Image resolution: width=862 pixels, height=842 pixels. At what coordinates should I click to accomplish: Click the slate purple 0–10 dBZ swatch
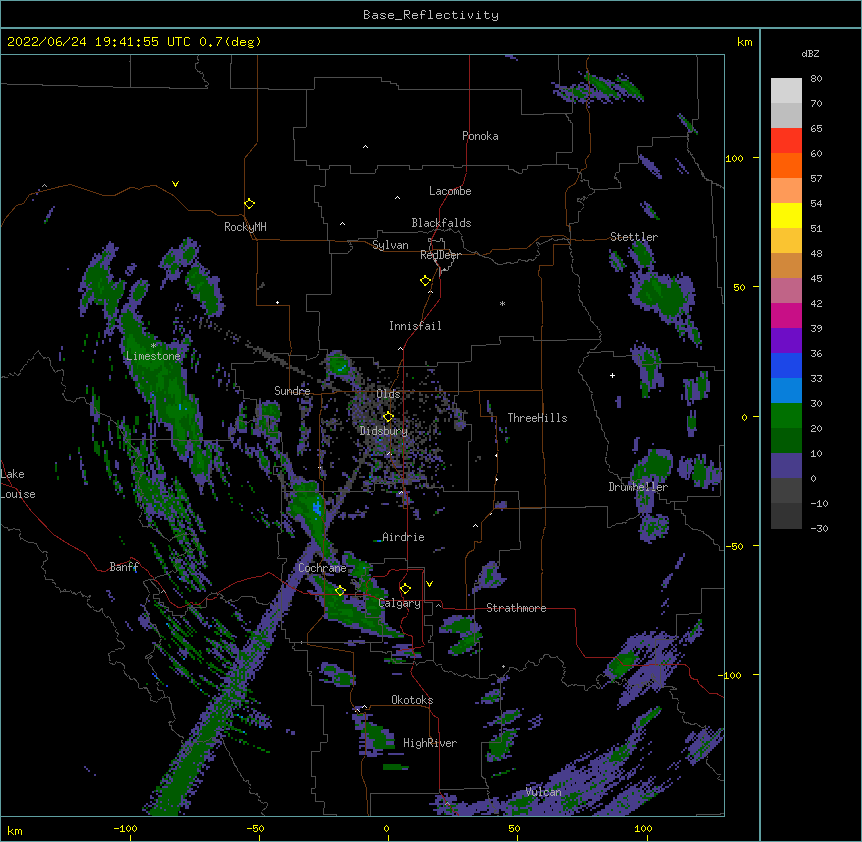(786, 466)
